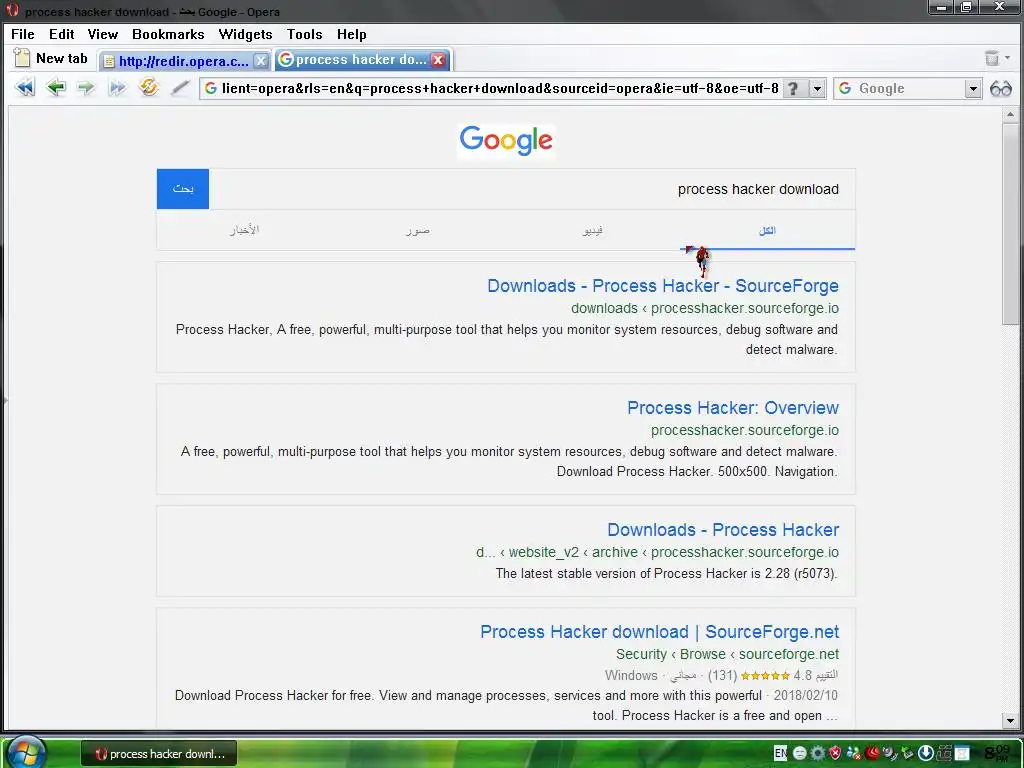Open the Edit menu

point(61,34)
